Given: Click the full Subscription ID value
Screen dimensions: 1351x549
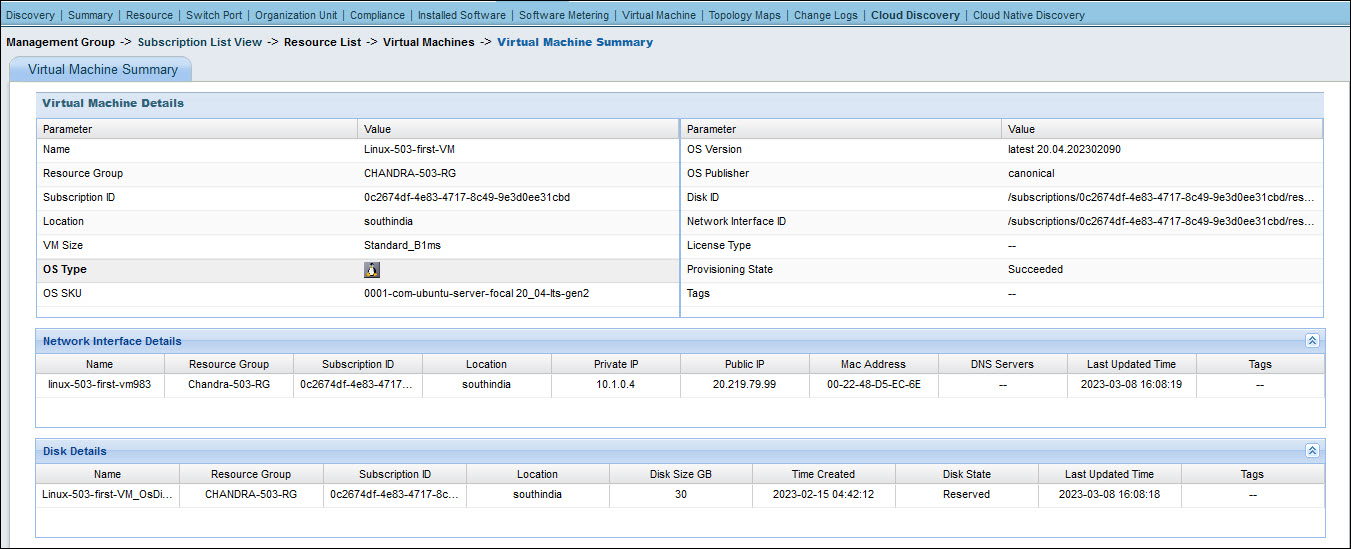Looking at the screenshot, I should click(467, 198).
